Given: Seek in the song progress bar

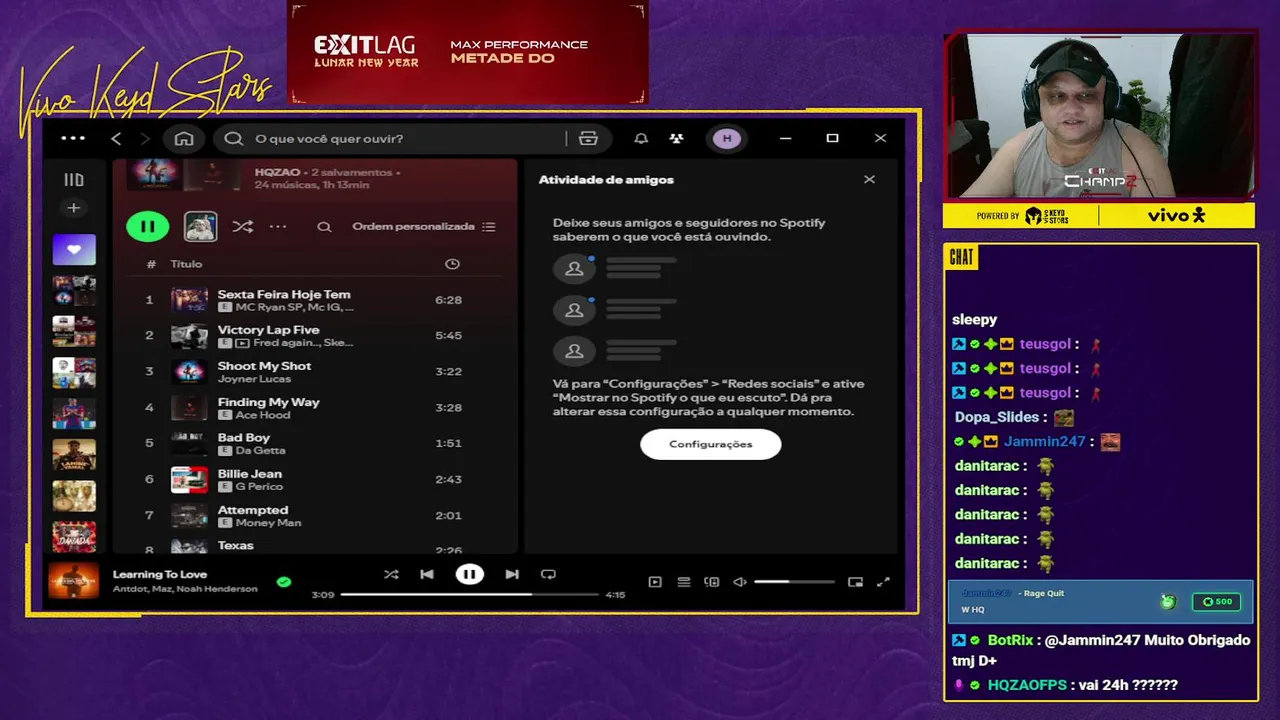Looking at the screenshot, I should 469,594.
